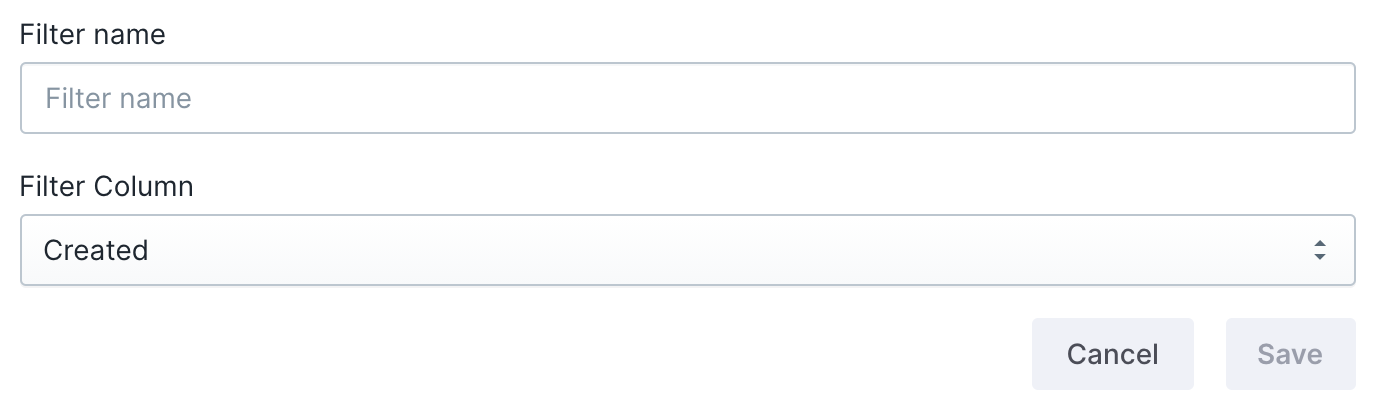Expand the Created column selector

(687, 250)
